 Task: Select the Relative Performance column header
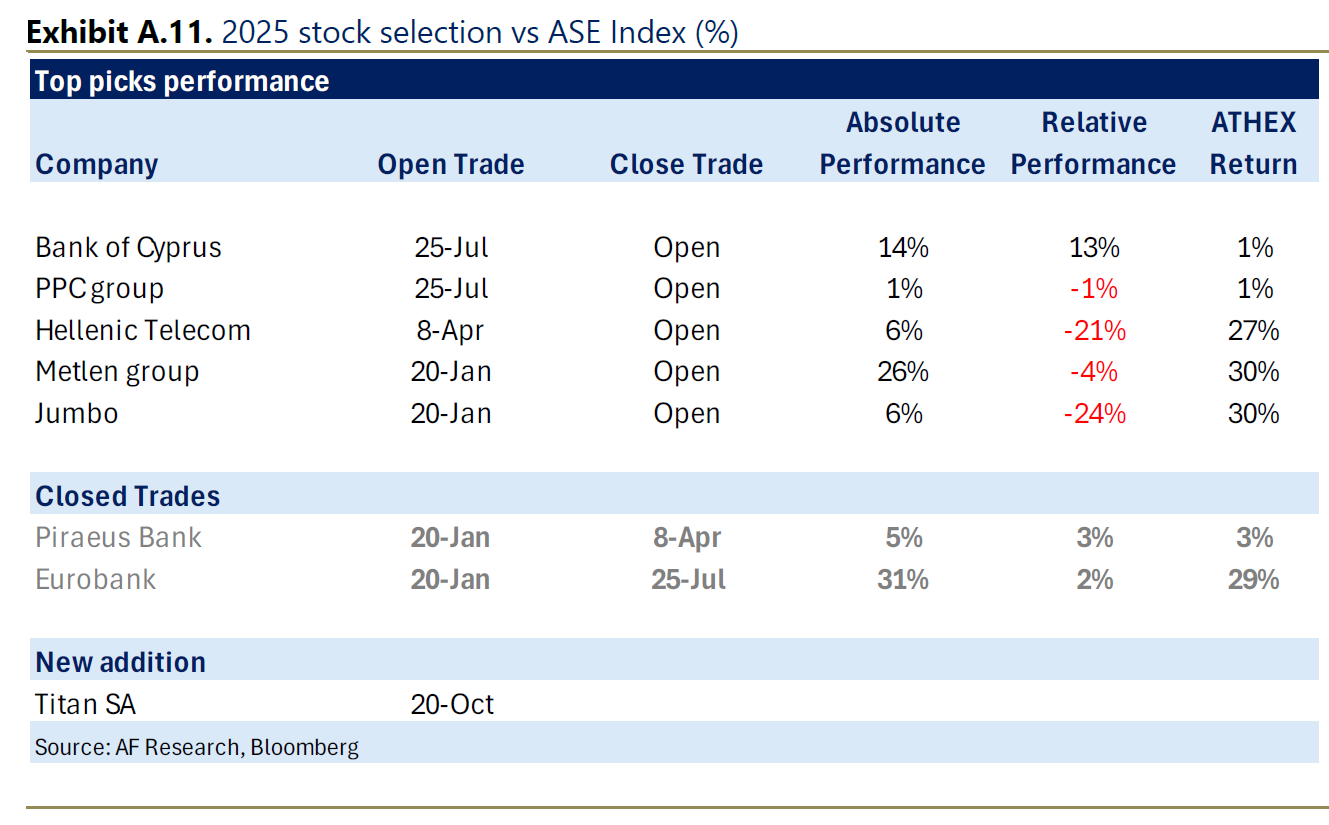1093,143
